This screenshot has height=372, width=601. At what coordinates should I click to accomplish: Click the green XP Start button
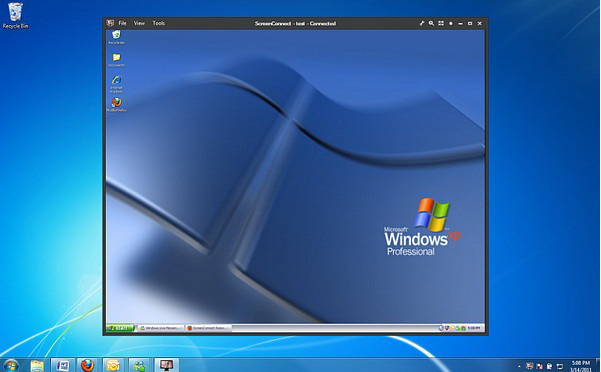click(x=120, y=328)
